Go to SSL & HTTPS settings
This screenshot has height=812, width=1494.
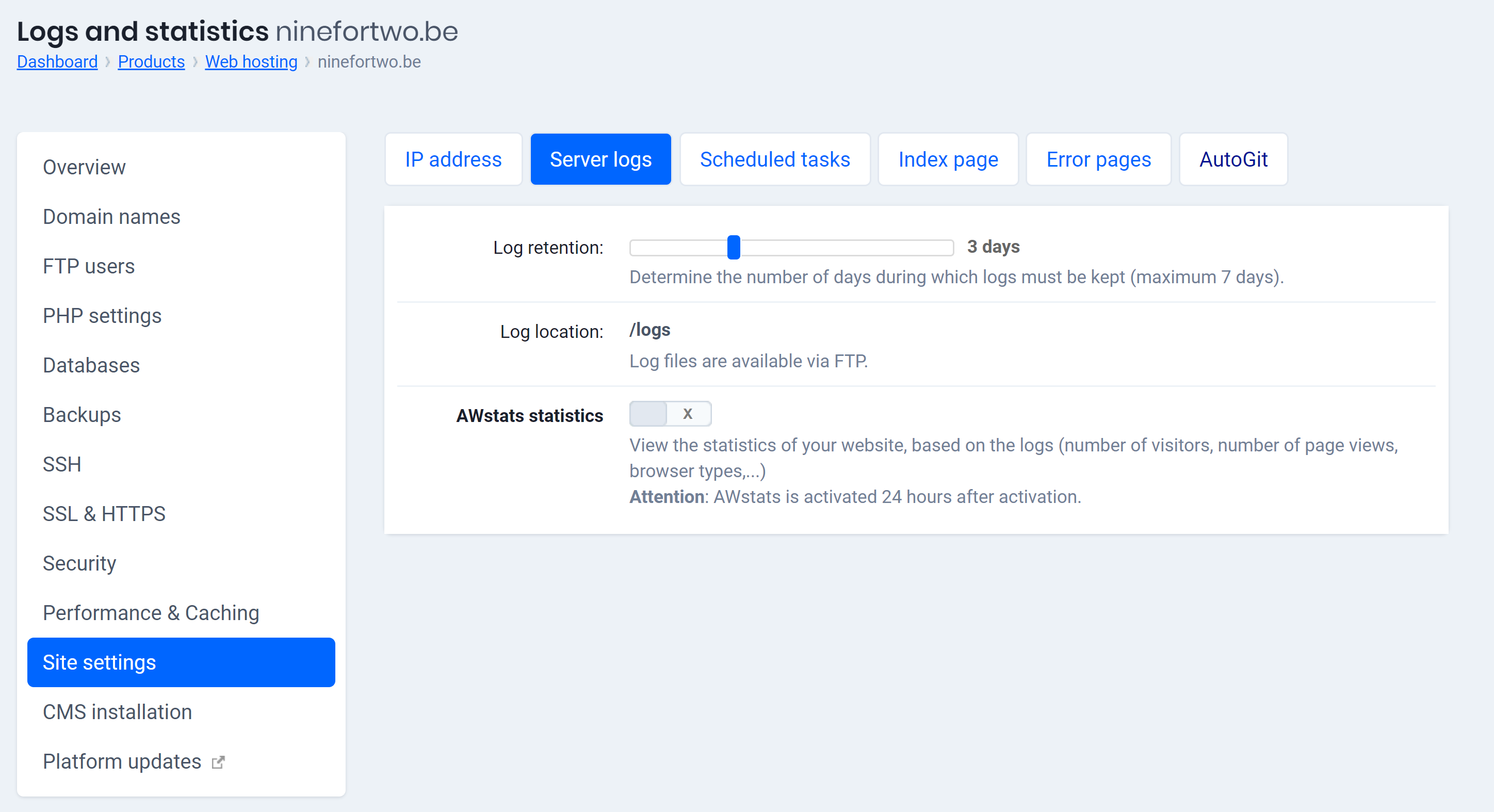pos(181,514)
